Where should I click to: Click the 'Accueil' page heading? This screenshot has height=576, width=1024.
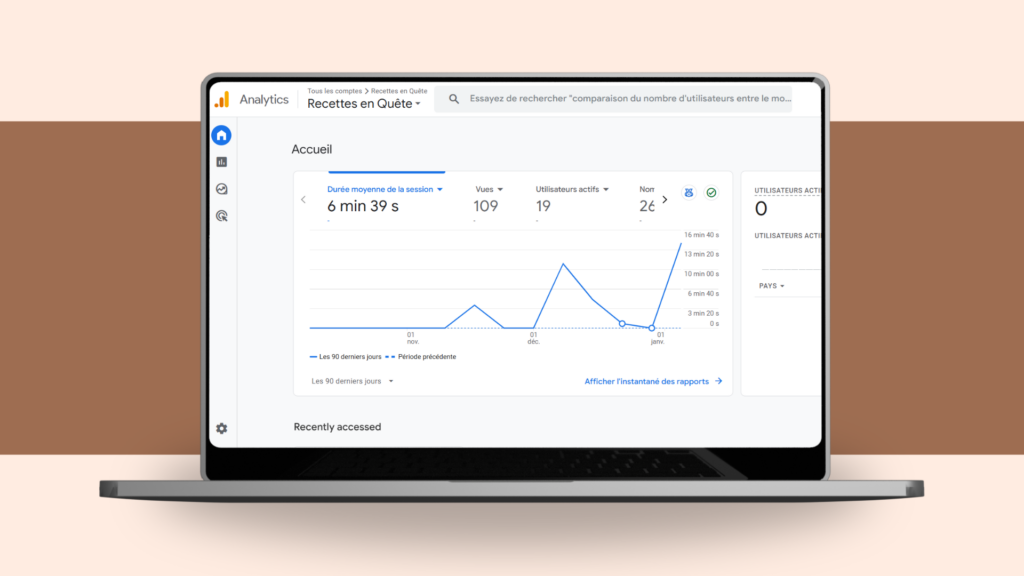point(312,150)
